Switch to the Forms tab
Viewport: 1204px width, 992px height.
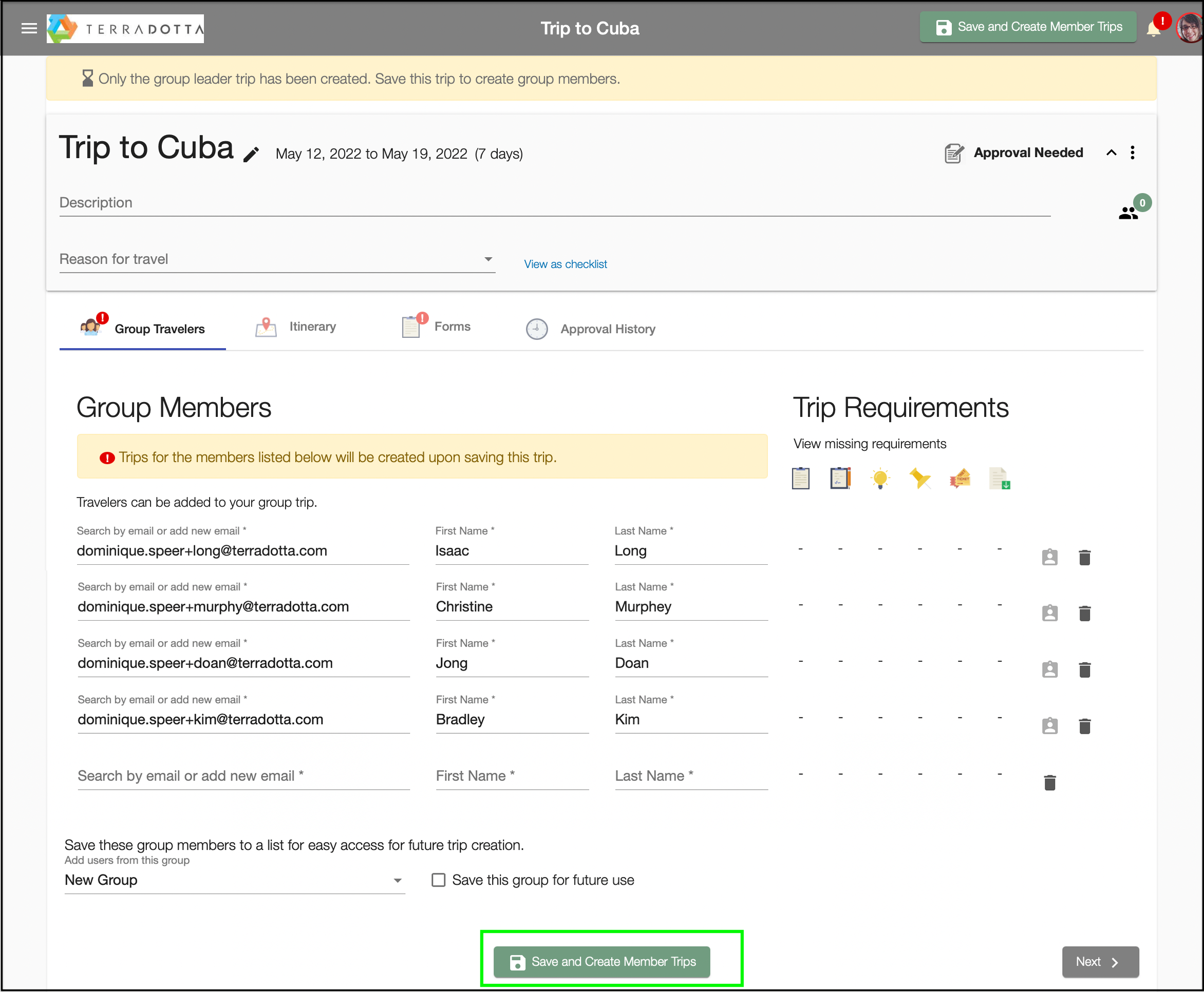436,327
